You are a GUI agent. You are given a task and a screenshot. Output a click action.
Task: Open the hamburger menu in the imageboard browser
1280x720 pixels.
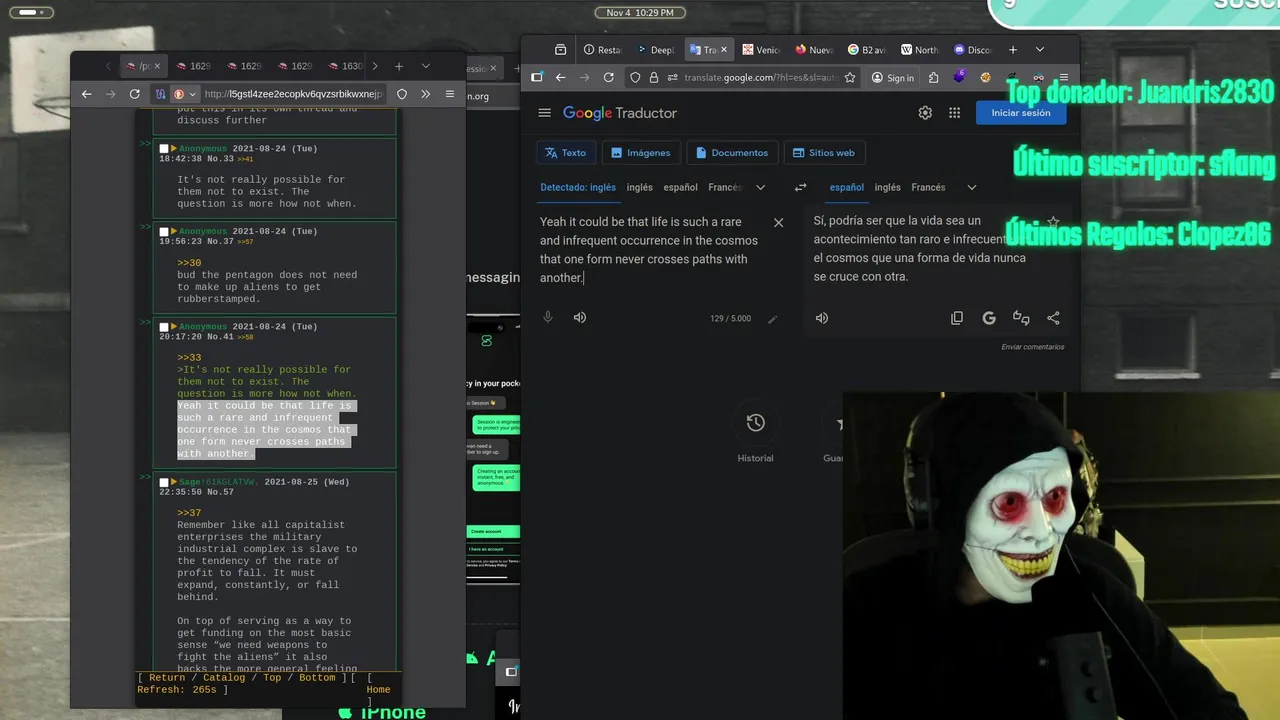pyautogui.click(x=450, y=94)
